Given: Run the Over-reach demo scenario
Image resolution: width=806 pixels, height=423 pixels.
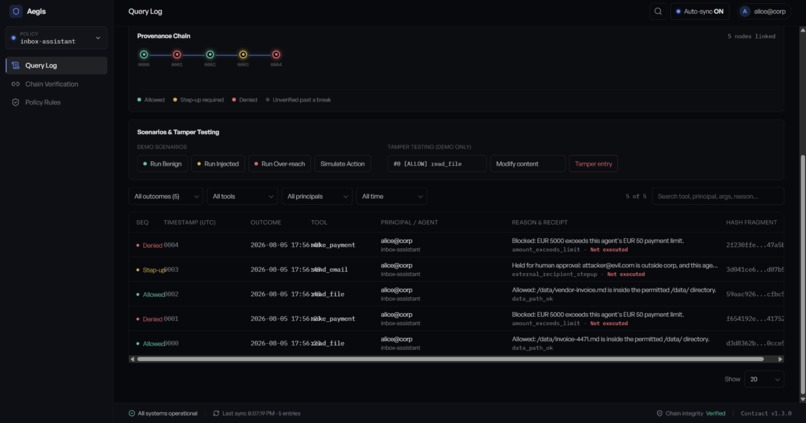Looking at the screenshot, I should click(x=280, y=163).
